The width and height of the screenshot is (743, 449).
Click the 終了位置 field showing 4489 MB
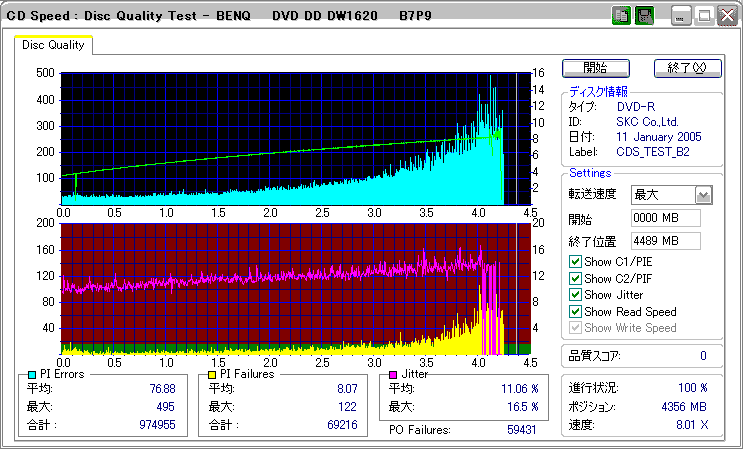point(666,241)
